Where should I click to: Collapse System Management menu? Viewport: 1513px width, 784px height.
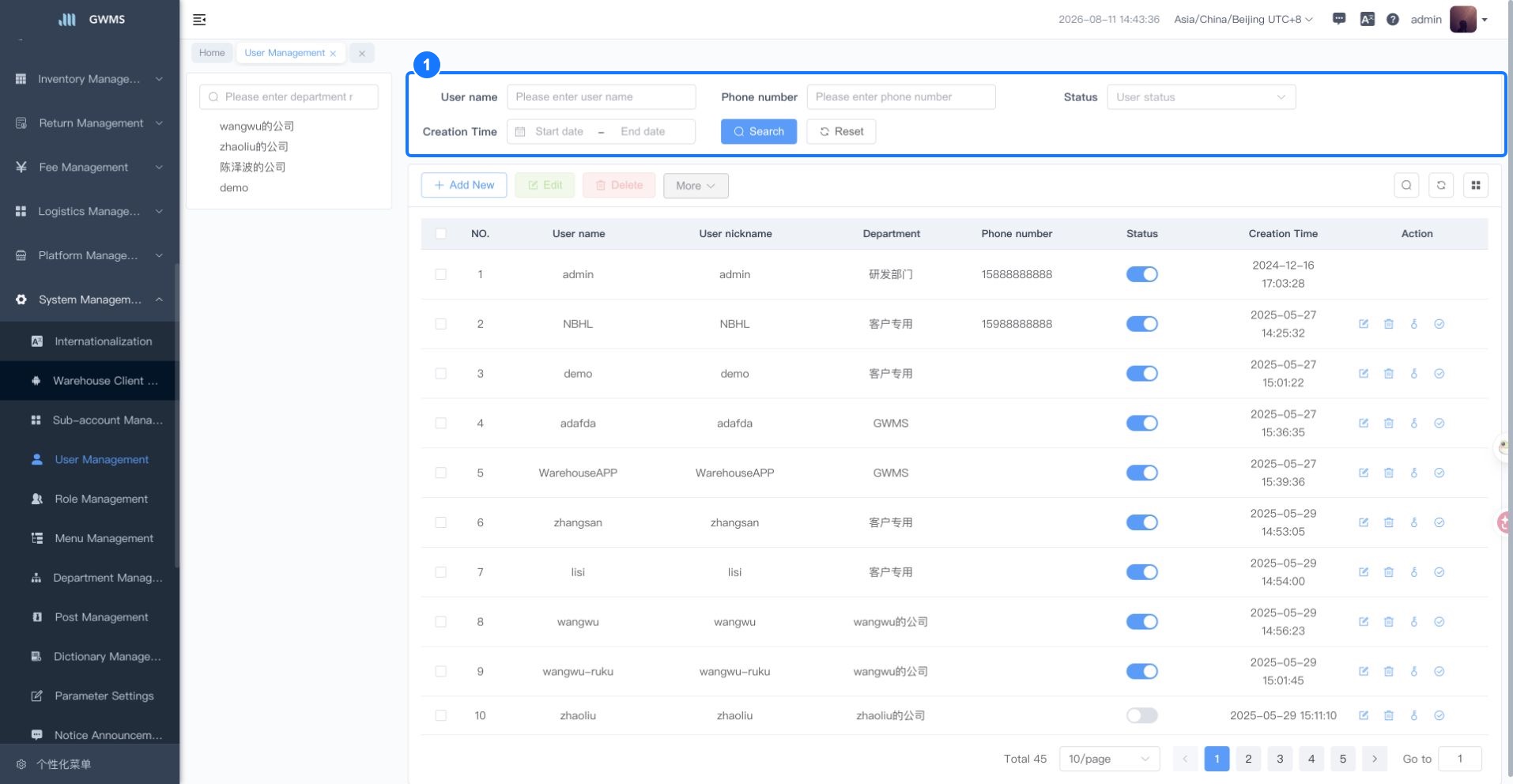89,300
